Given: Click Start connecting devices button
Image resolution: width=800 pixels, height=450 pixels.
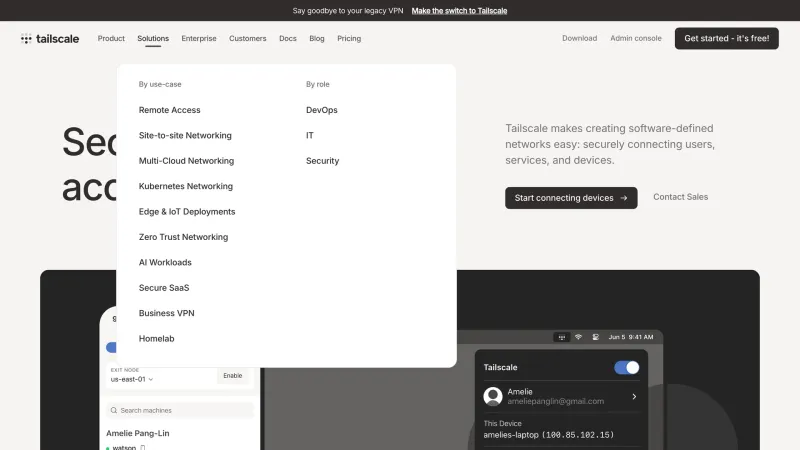Looking at the screenshot, I should click(x=571, y=198).
